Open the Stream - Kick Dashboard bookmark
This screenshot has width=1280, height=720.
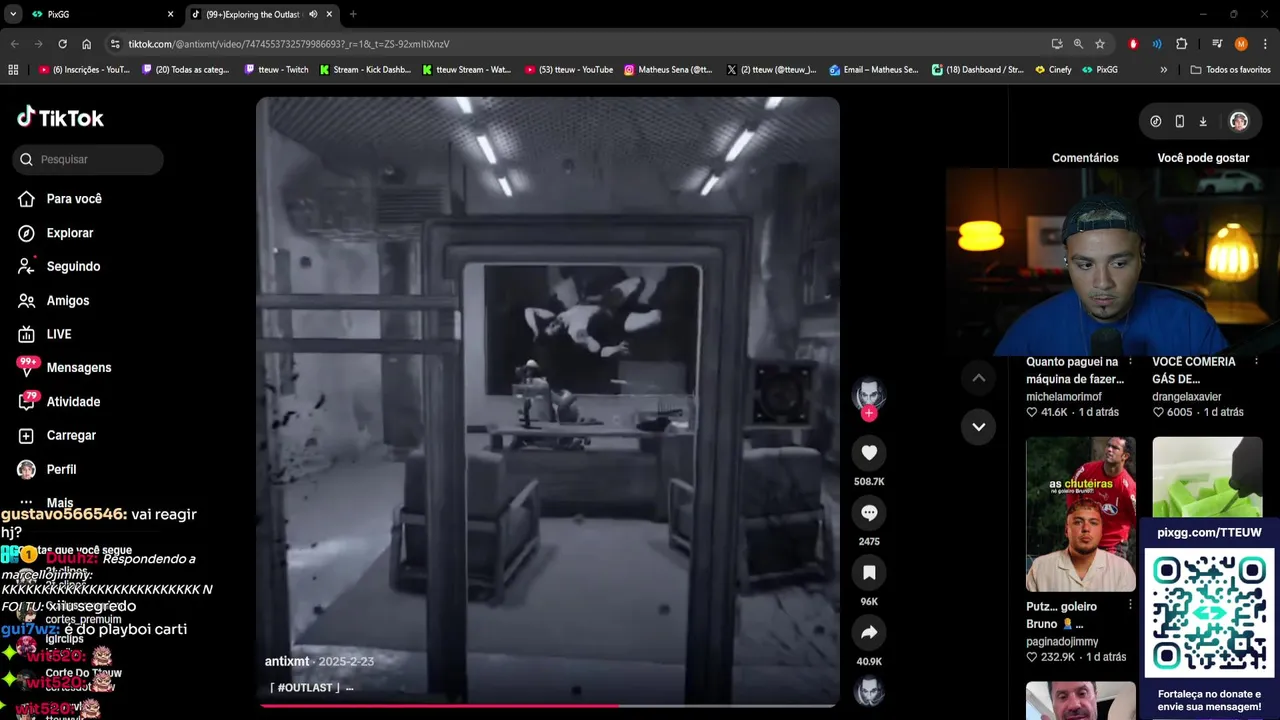coord(365,70)
